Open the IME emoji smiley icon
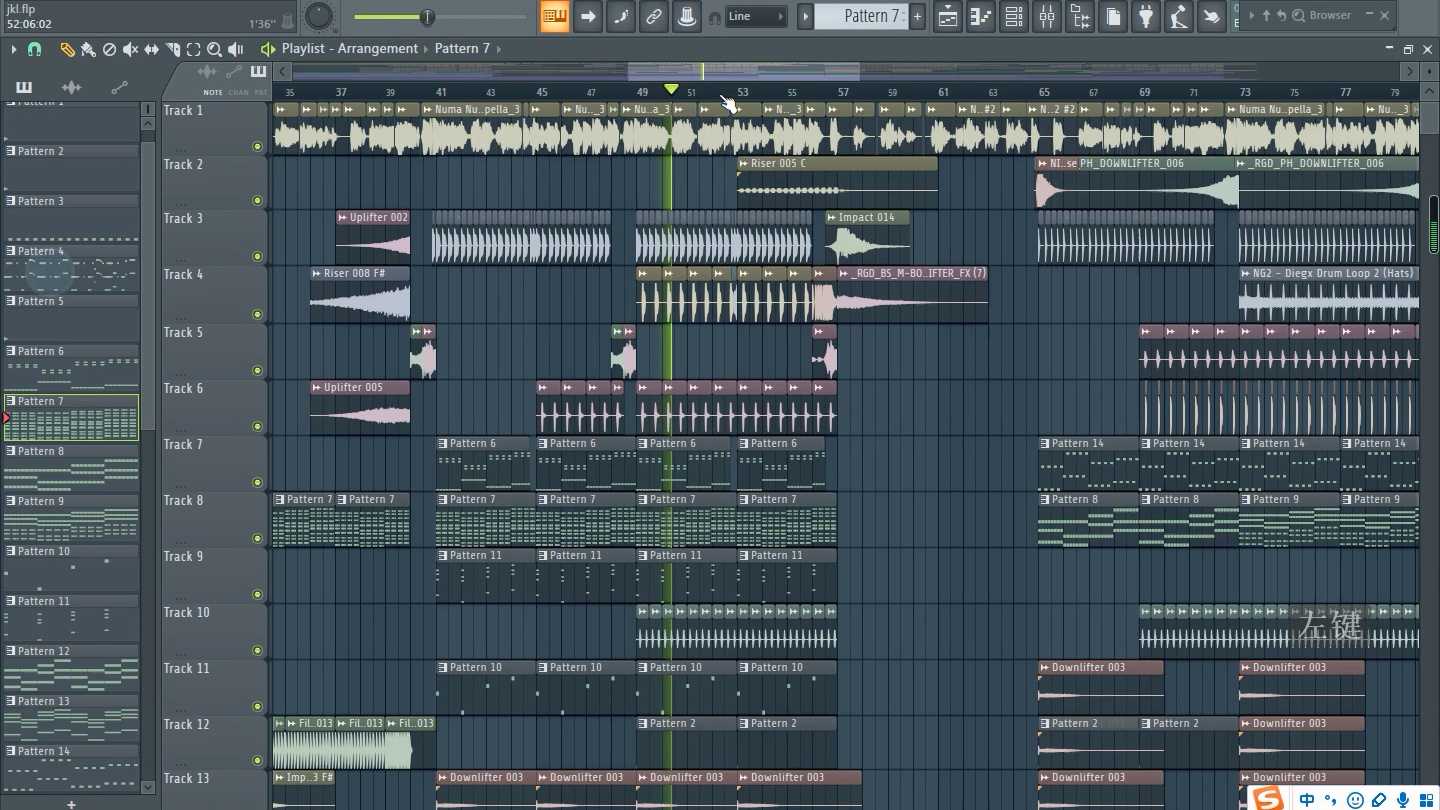This screenshot has height=810, width=1440. tap(1356, 799)
